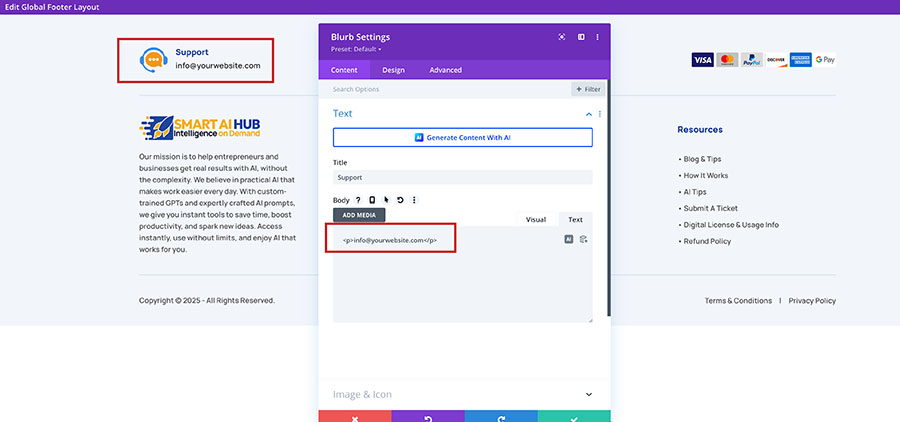Click the expand modal fullscreen icon
This screenshot has width=900, height=422.
[x=562, y=37]
